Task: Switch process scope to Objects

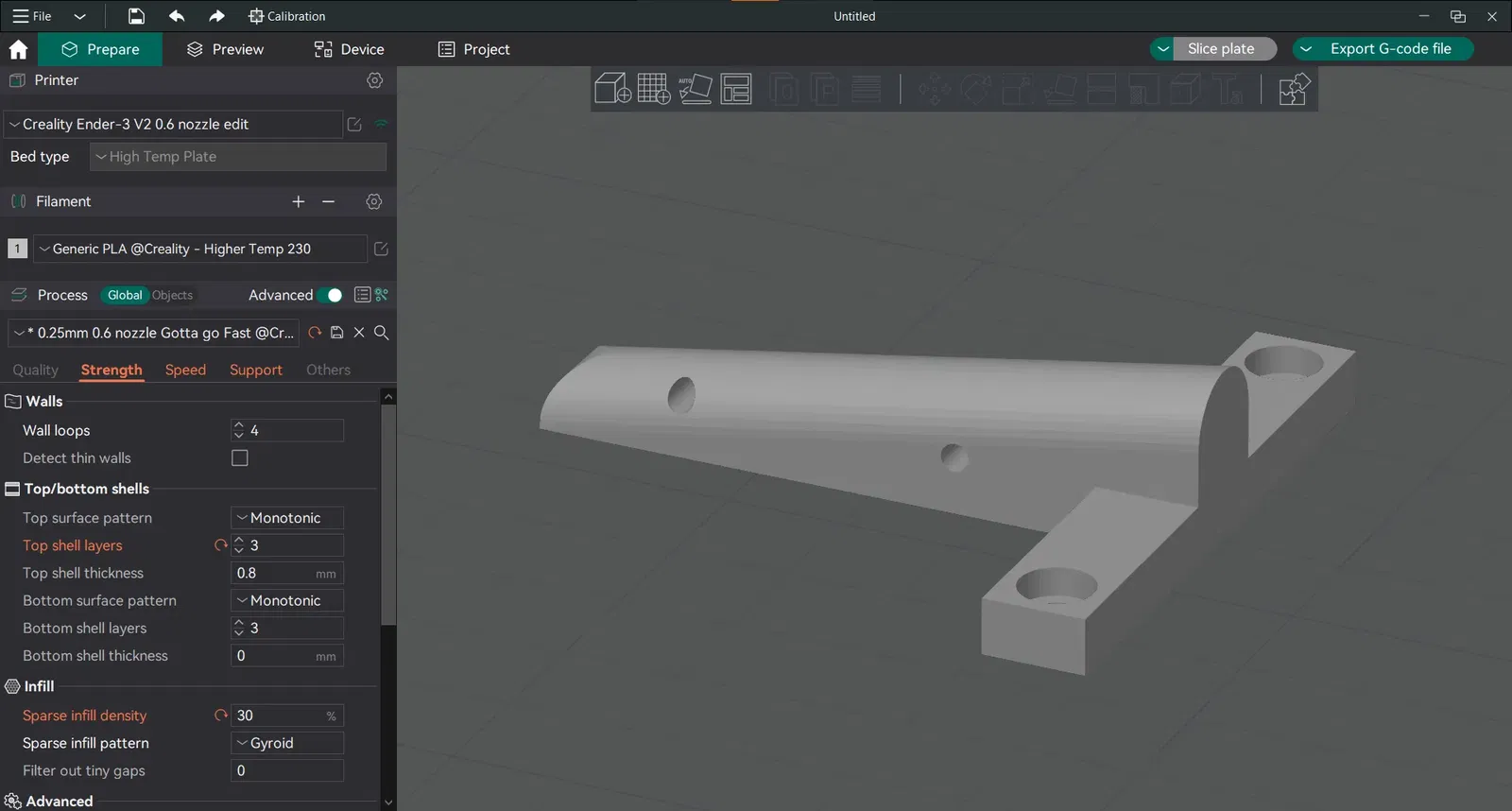Action: [172, 295]
